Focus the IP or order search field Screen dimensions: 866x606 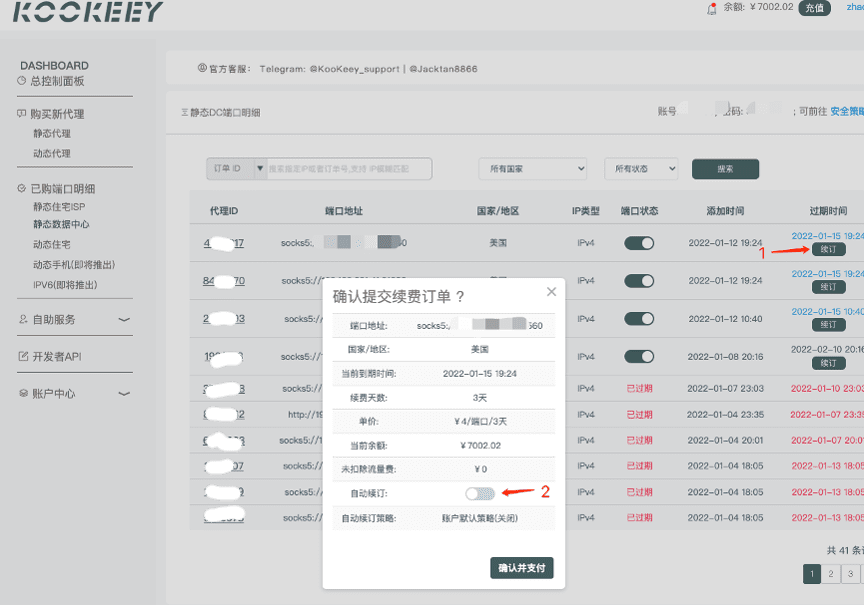coord(349,168)
